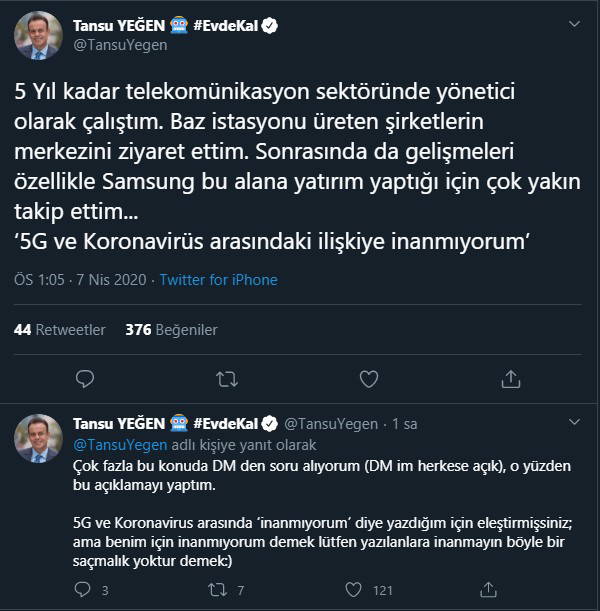Viewport: 600px width, 611px height.
Task: Share the main tweet
Action: click(x=511, y=378)
